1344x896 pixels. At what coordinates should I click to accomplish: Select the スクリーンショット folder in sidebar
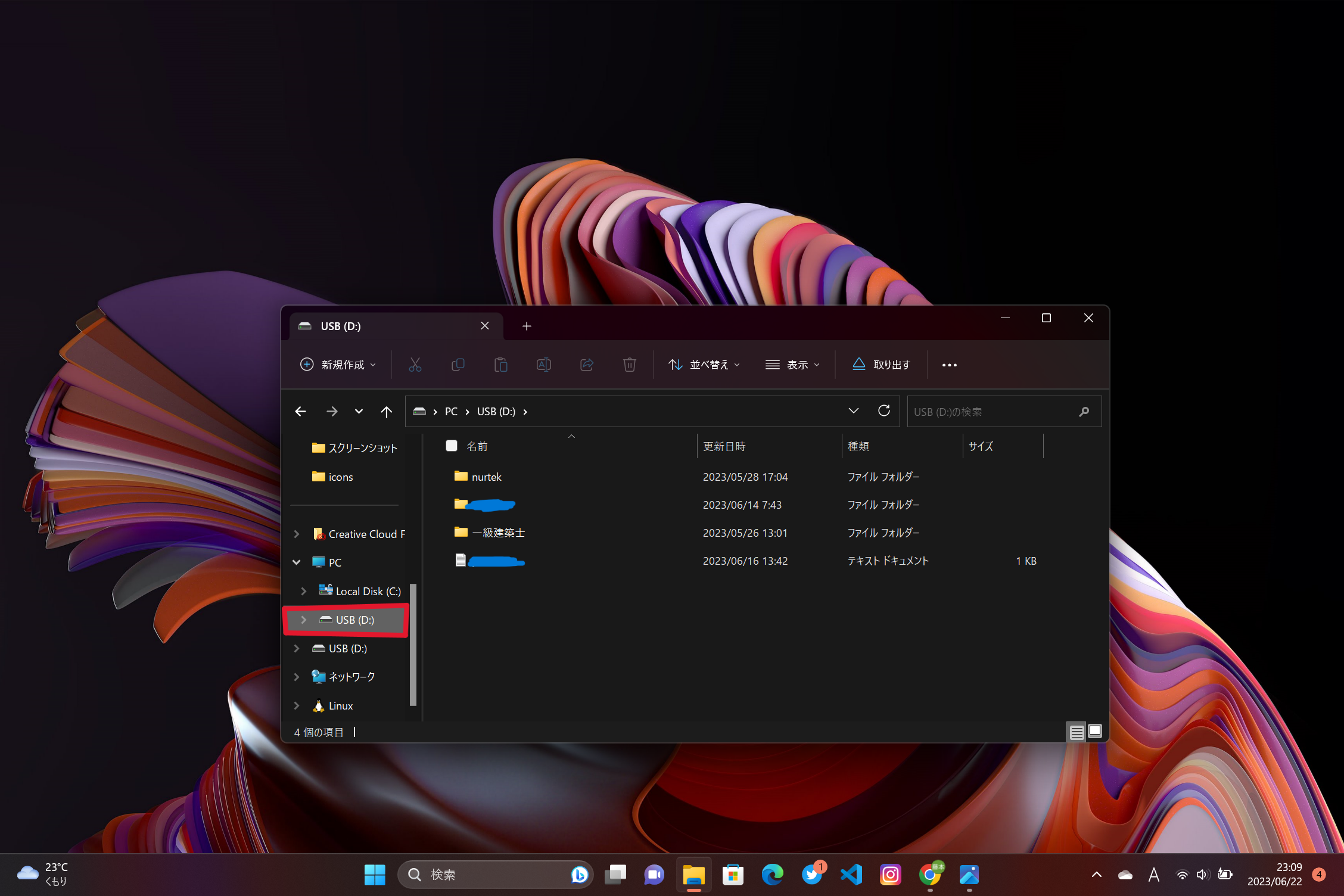tap(354, 448)
